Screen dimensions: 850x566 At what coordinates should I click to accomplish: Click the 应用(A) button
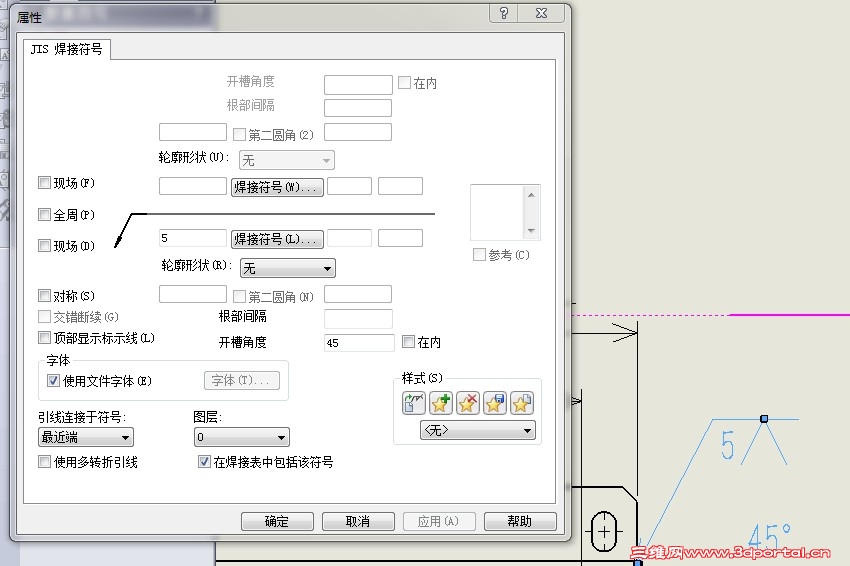tap(439, 522)
